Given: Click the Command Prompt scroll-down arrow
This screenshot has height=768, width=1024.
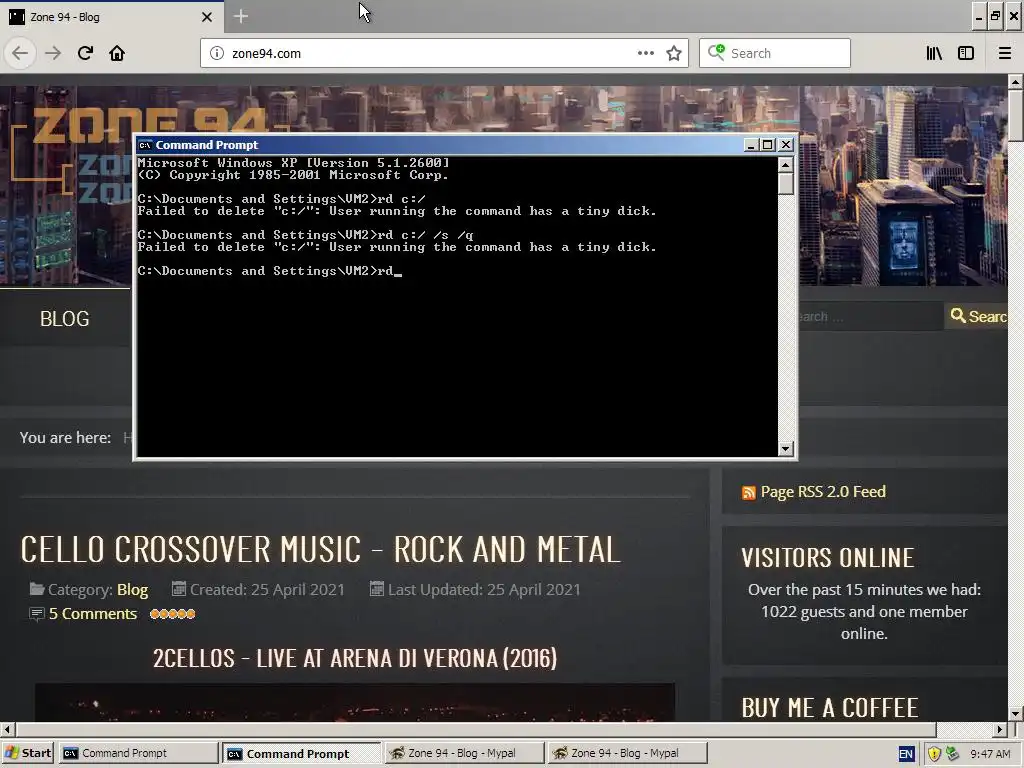Looking at the screenshot, I should (x=786, y=449).
